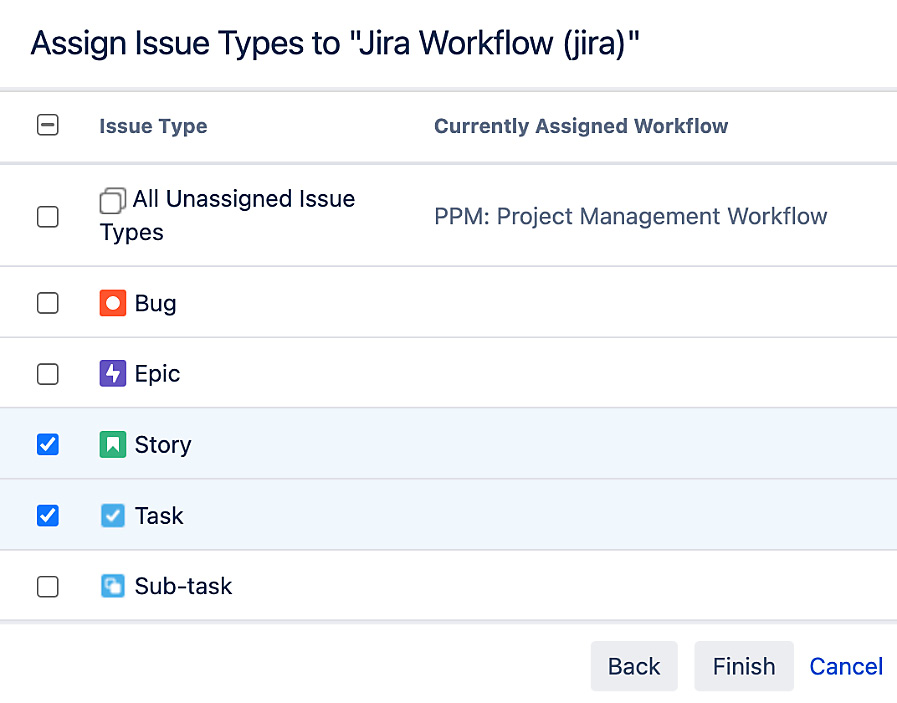Click the Issue Type column header
The height and width of the screenshot is (703, 897).
(x=153, y=126)
